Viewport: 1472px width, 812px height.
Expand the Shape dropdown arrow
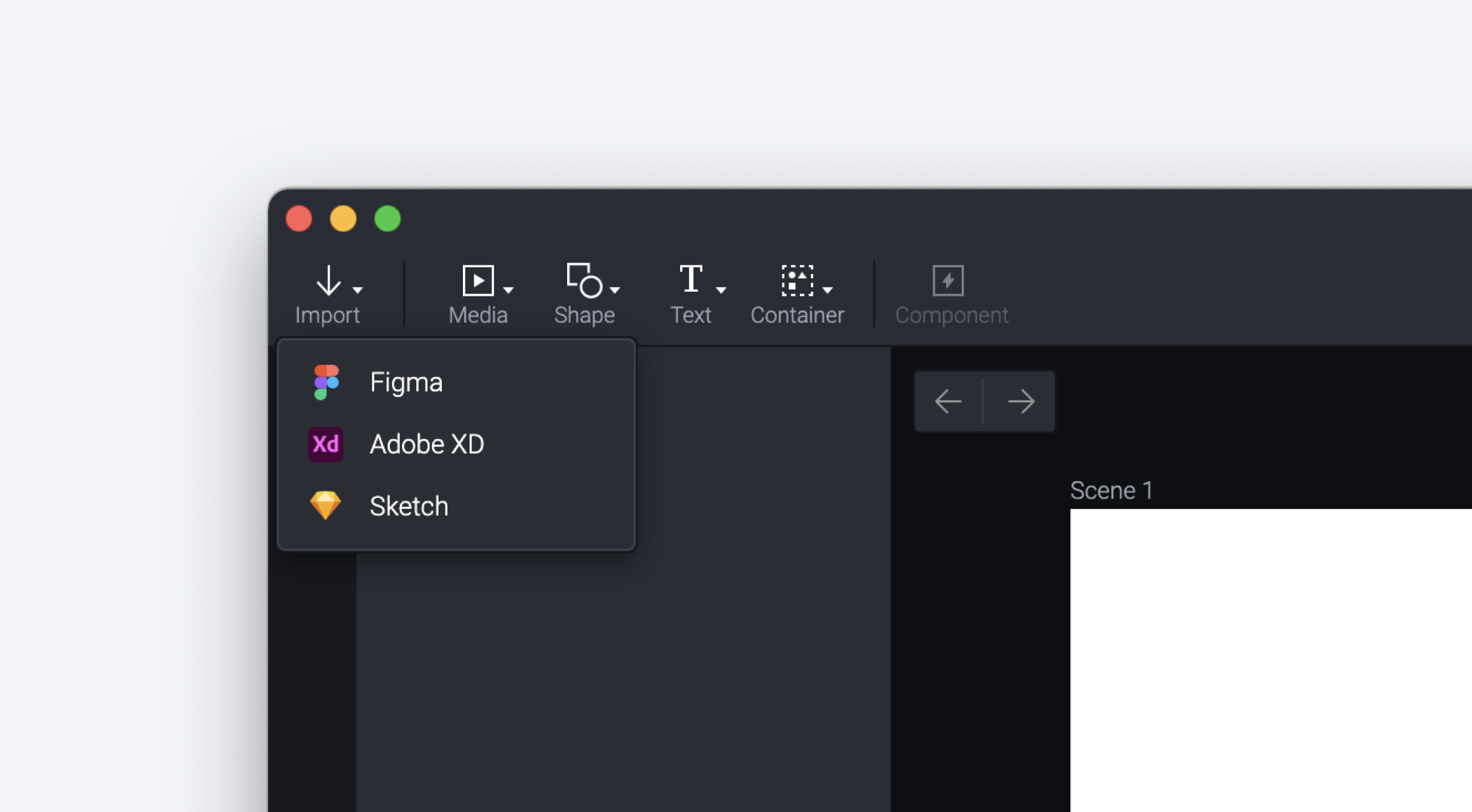coord(615,290)
